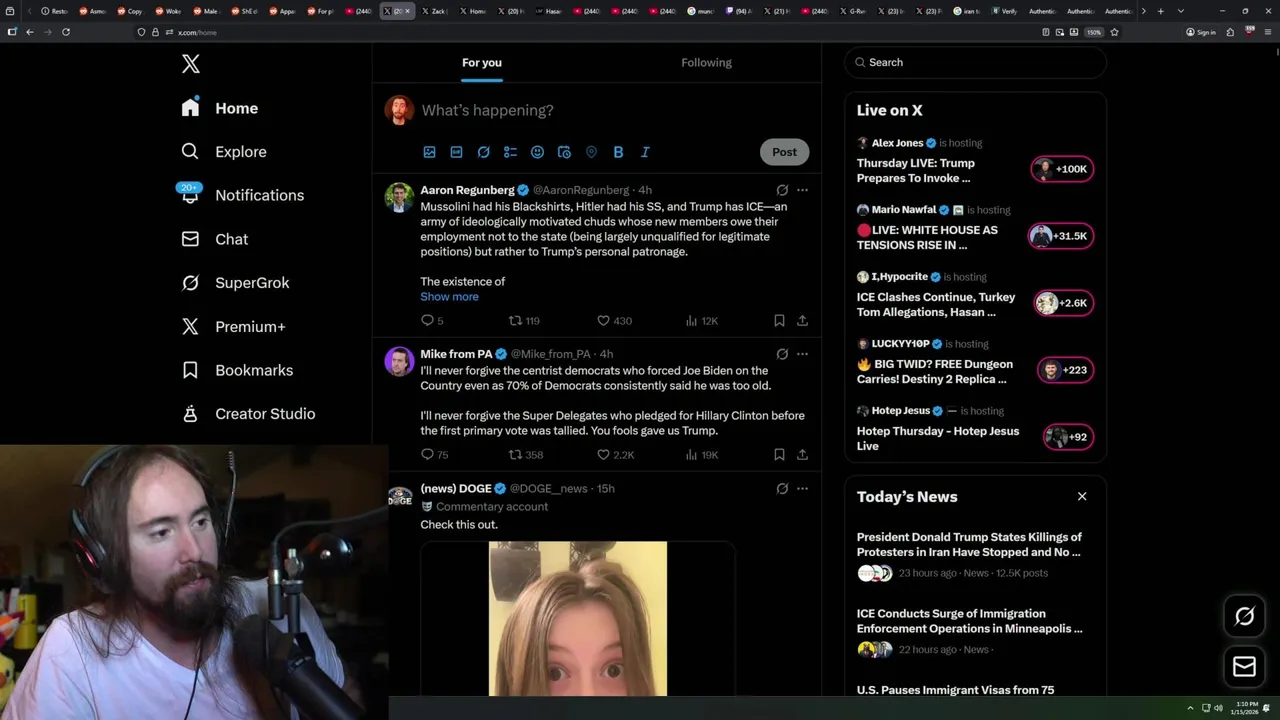Bookmark this page with star icon
Viewport: 1280px width, 720px height.
point(1114,32)
